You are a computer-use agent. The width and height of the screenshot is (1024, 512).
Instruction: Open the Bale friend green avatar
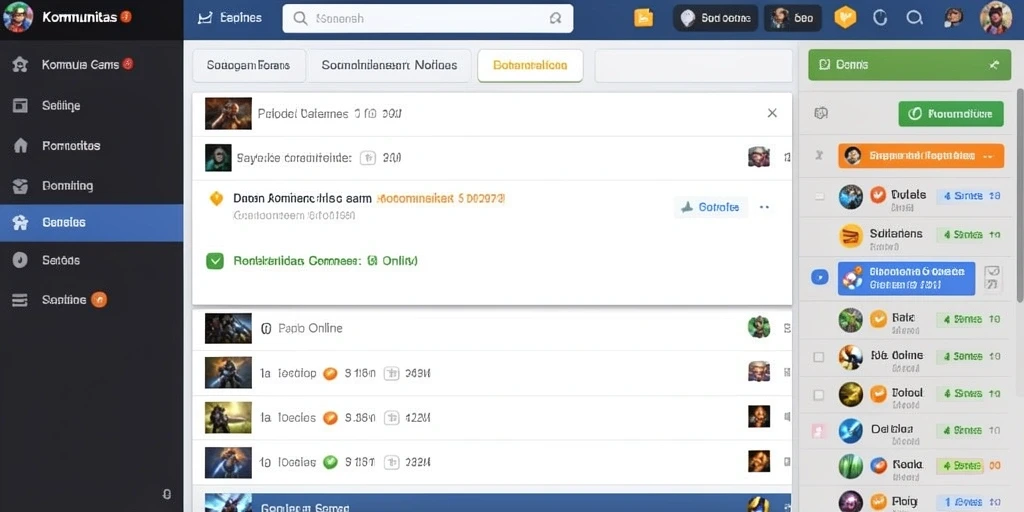point(851,319)
